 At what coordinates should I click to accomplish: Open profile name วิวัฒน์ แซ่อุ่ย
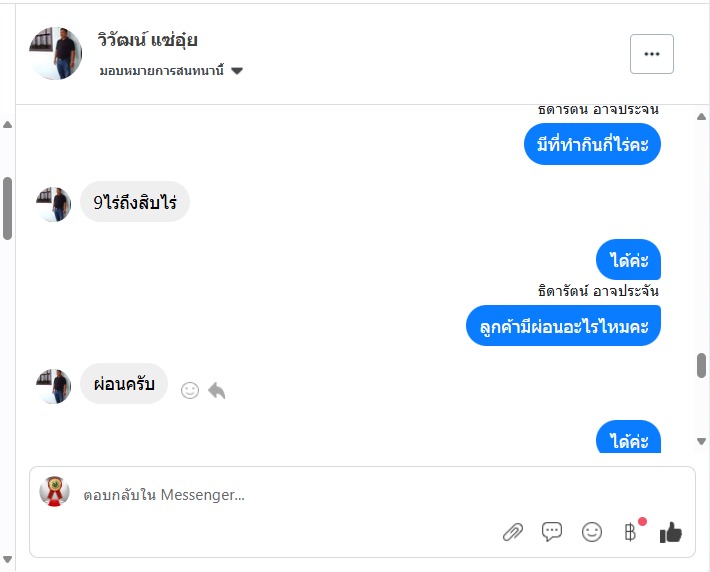click(x=148, y=40)
